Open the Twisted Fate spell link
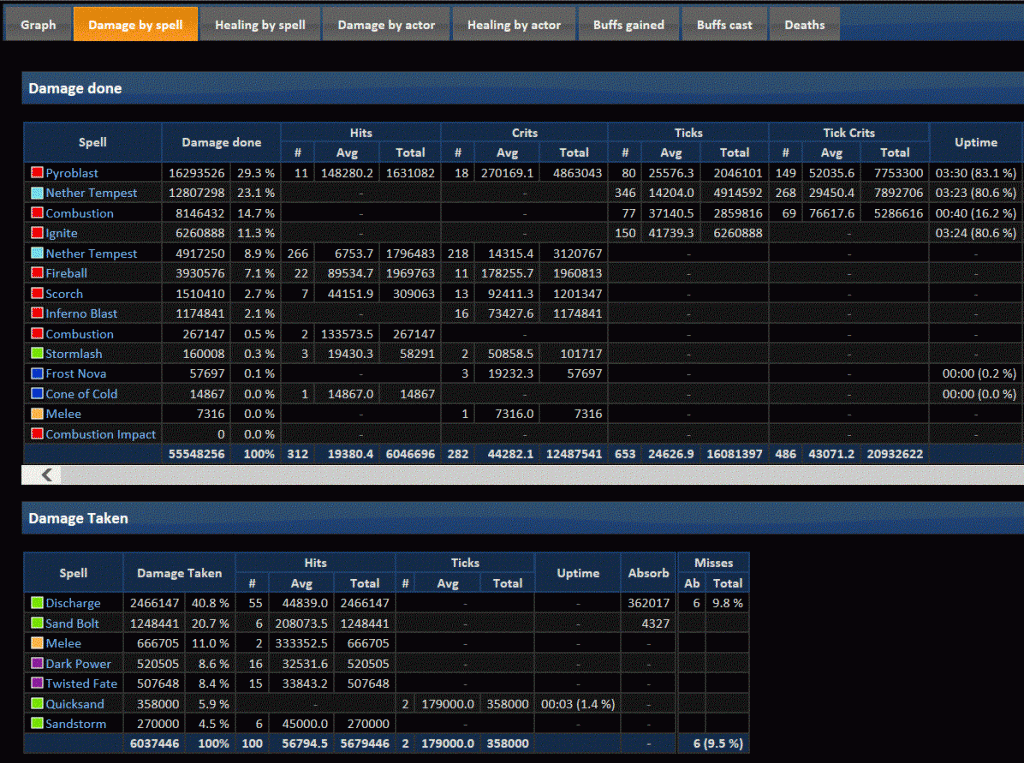The image size is (1024, 763). 82,683
